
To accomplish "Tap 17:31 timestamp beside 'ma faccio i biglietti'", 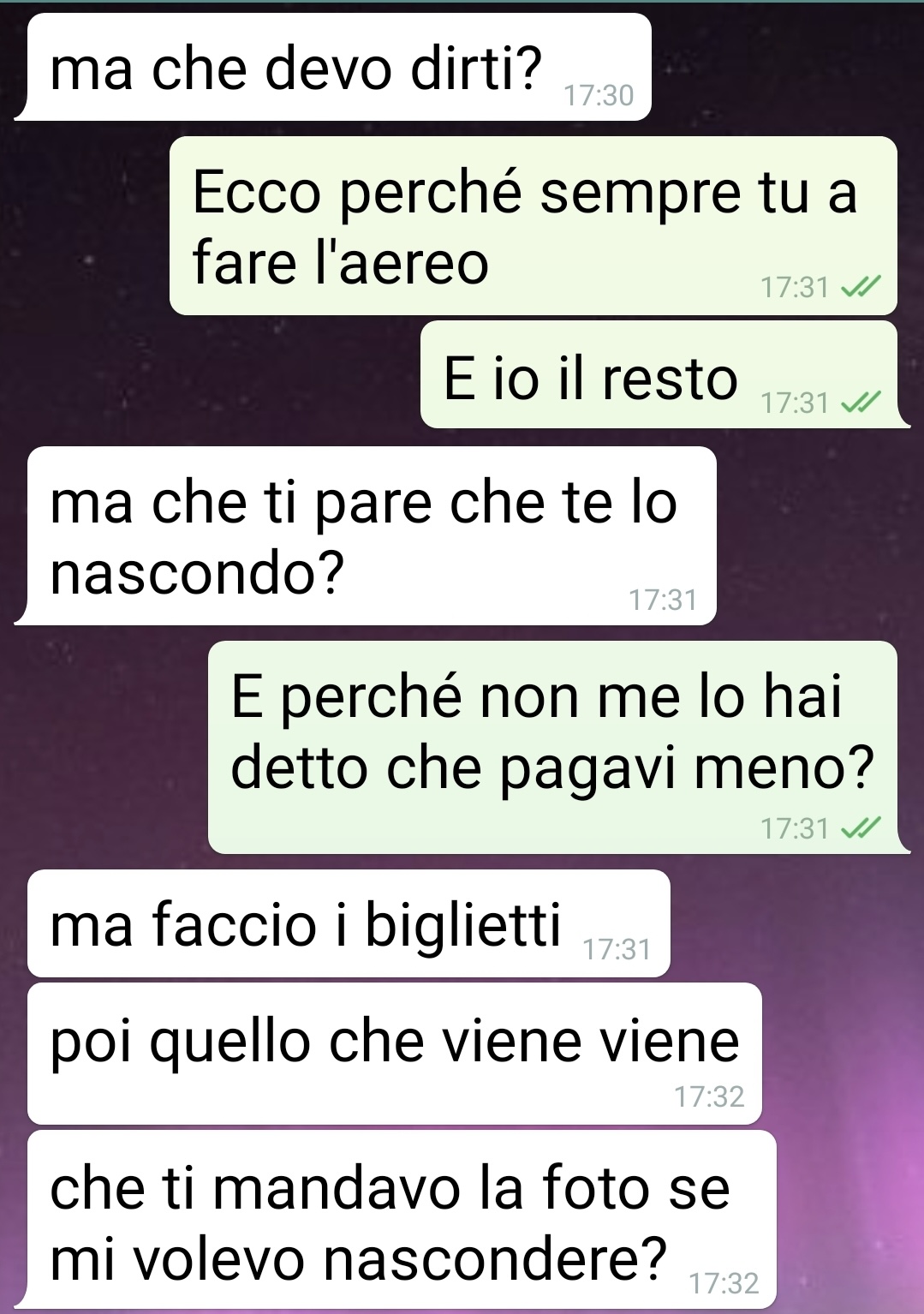I will 617,950.
